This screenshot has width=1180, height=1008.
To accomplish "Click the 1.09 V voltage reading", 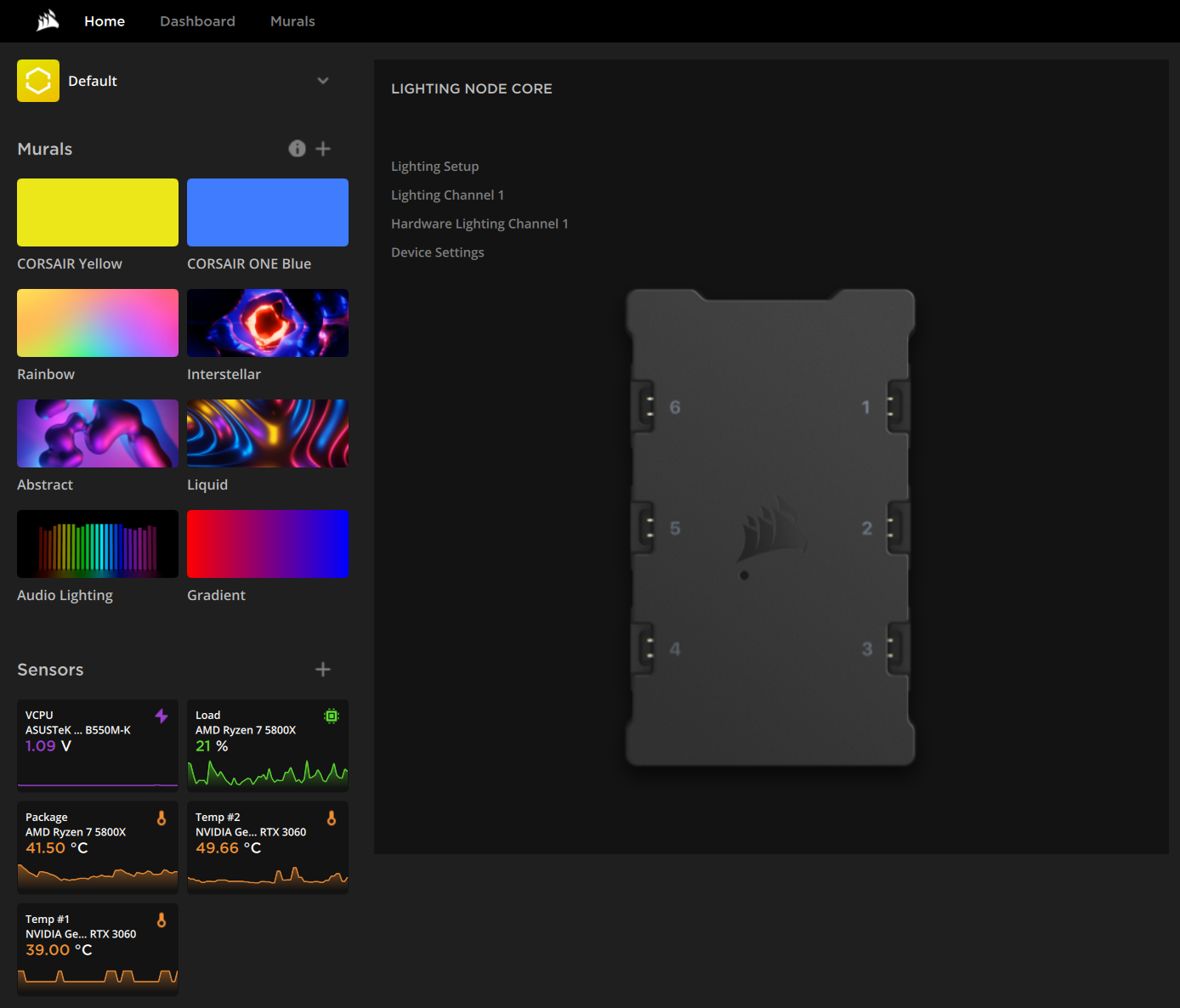I will click(x=48, y=746).
